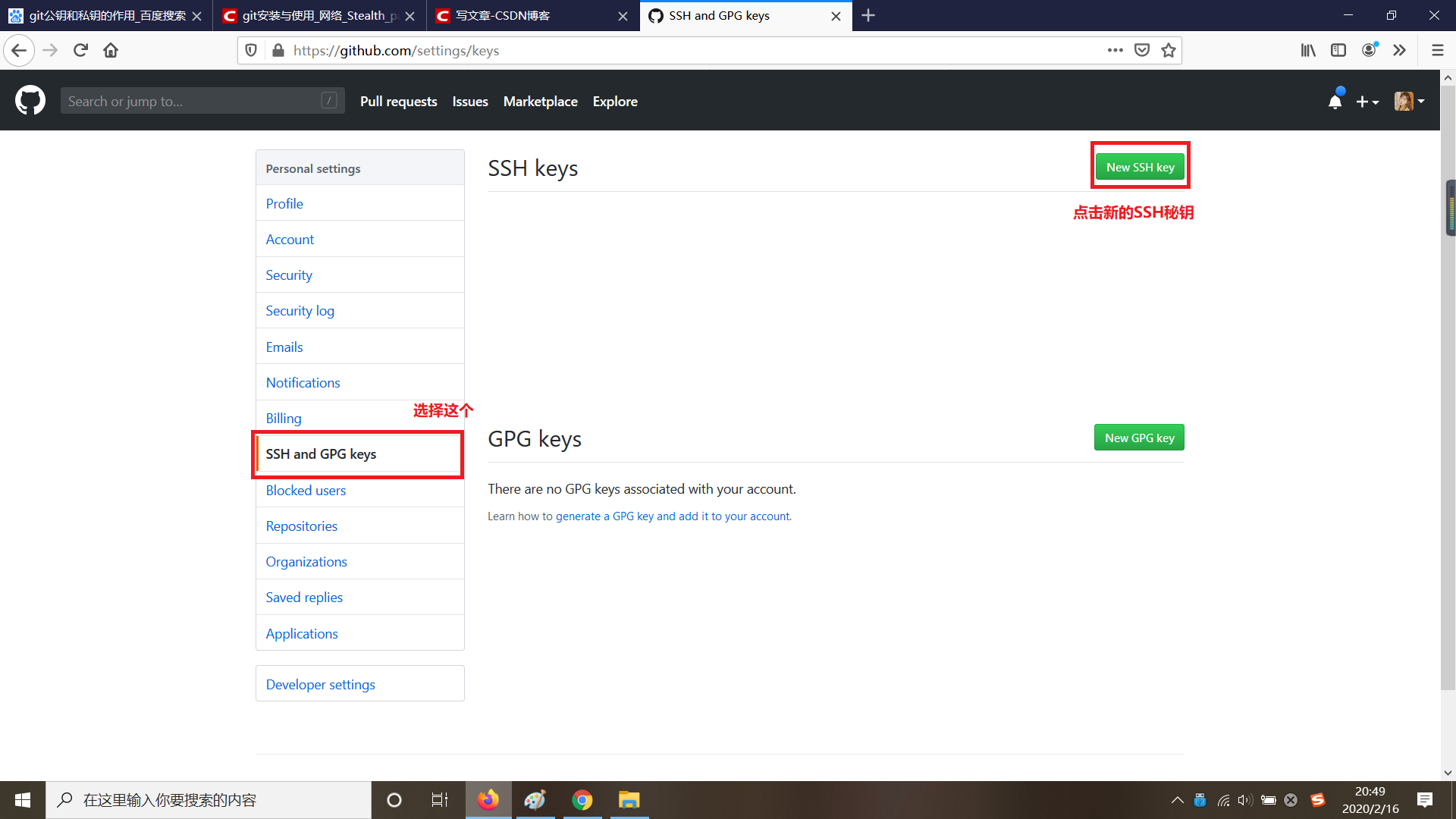Image resolution: width=1456 pixels, height=819 pixels.
Task: Open the Paint app on taskbar
Action: click(535, 800)
